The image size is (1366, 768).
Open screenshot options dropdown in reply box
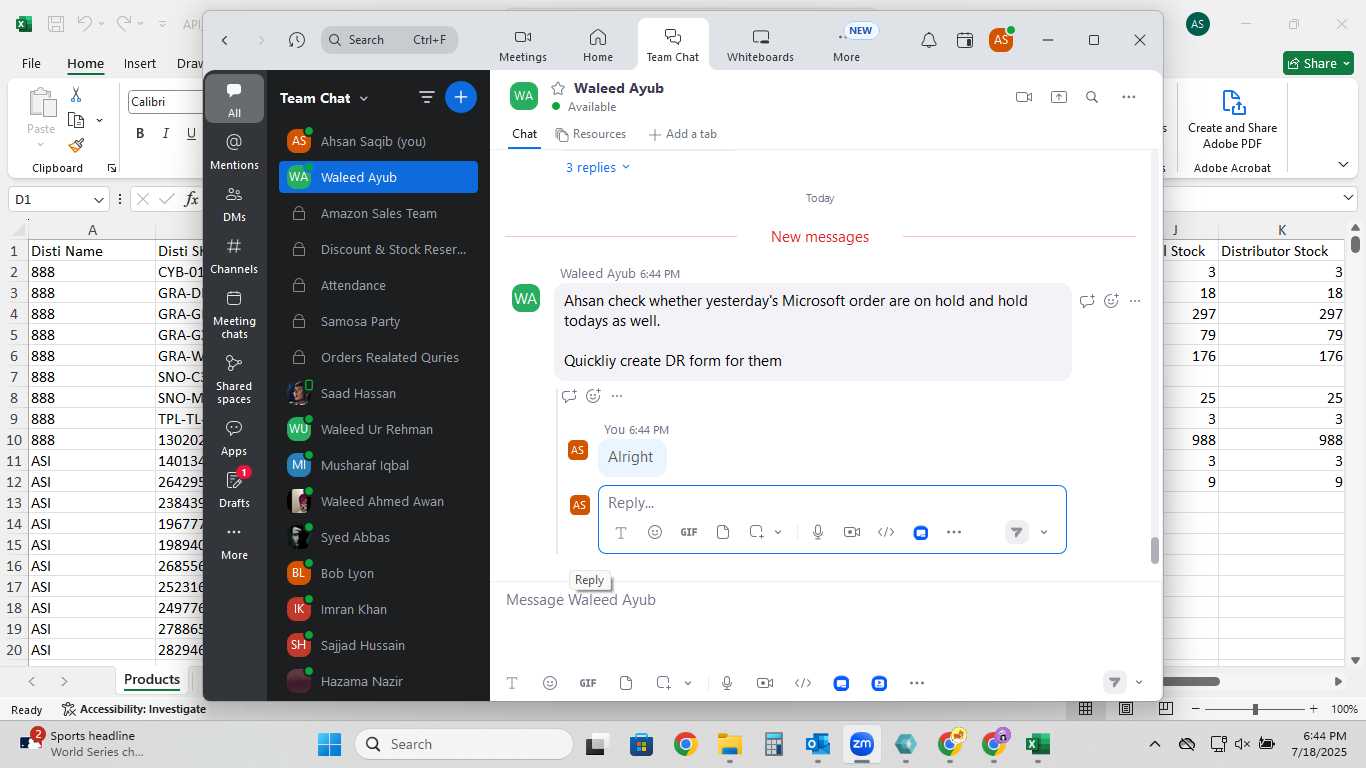click(x=778, y=532)
